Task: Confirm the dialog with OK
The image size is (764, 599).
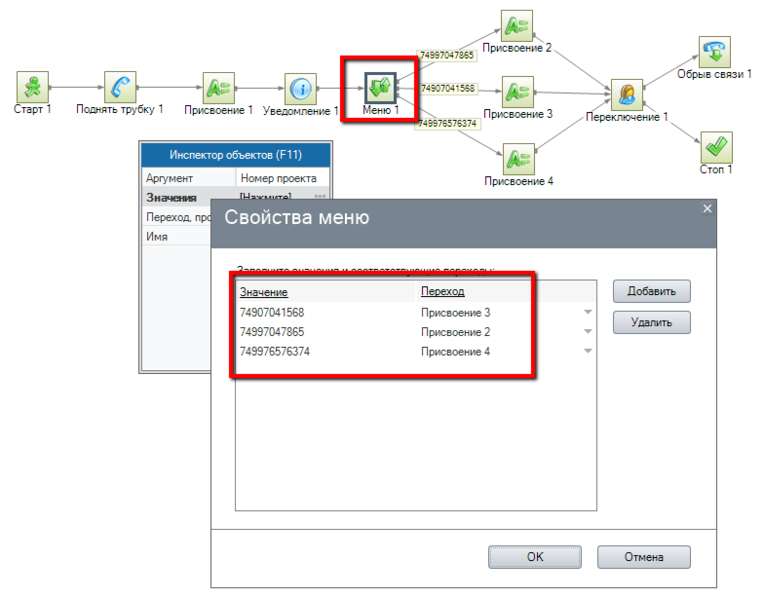Action: 535,557
